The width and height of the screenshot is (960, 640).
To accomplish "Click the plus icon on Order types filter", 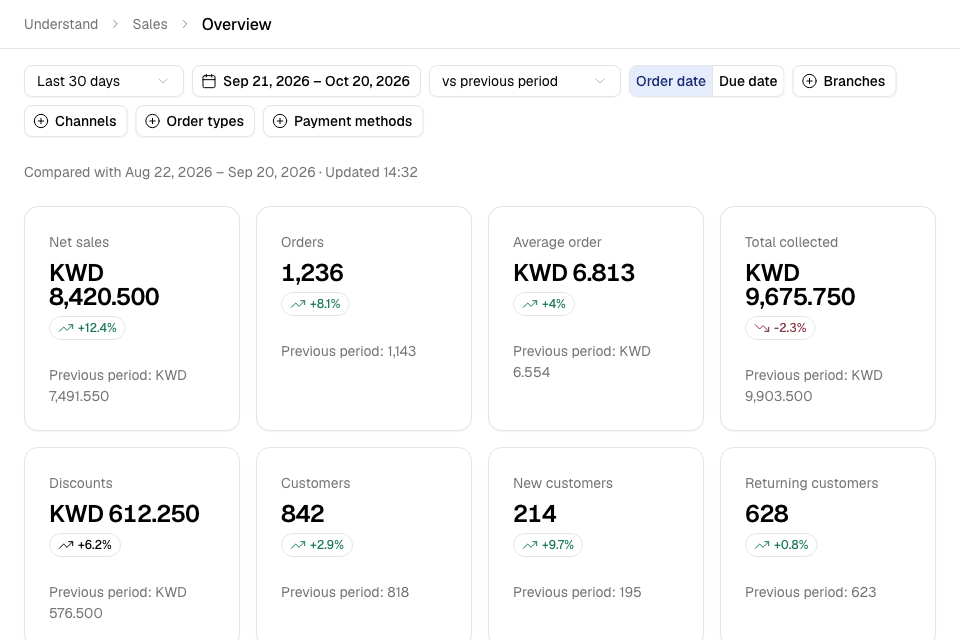I will (x=152, y=121).
